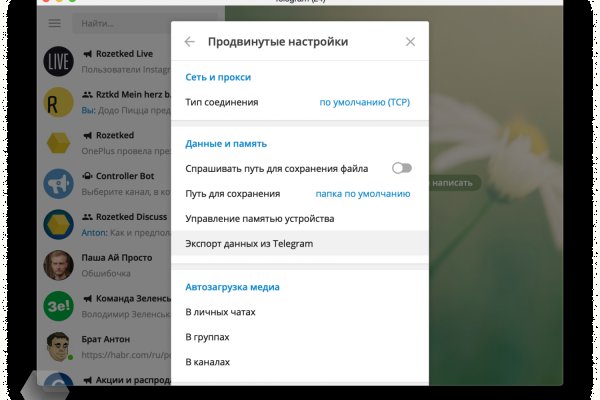This screenshot has width=600, height=400.
Task: Expand В группах autoload settings
Action: coord(208,337)
